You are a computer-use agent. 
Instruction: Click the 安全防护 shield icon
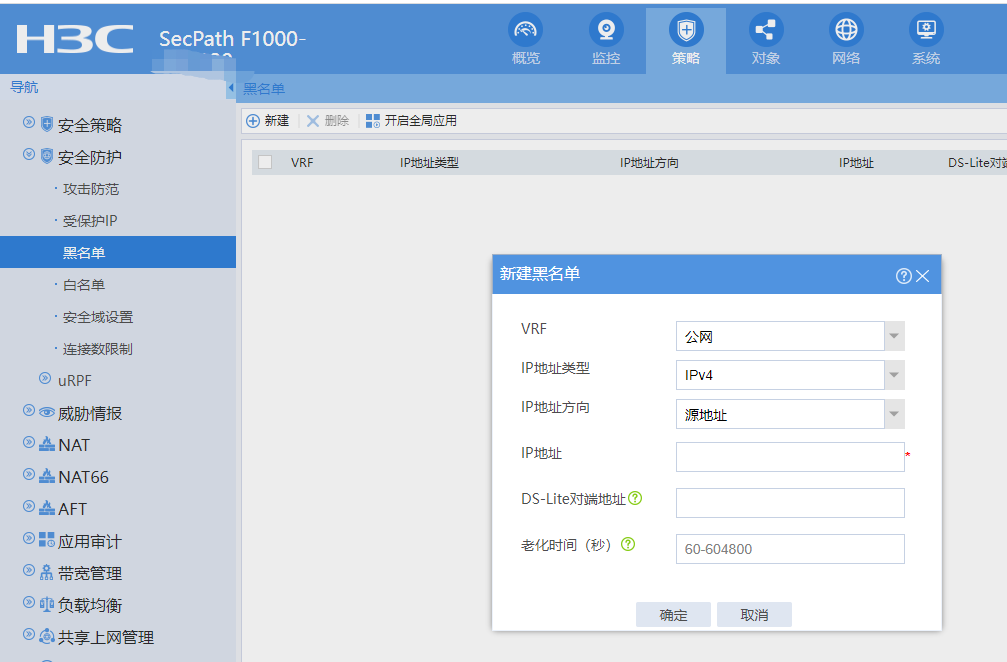[47, 156]
